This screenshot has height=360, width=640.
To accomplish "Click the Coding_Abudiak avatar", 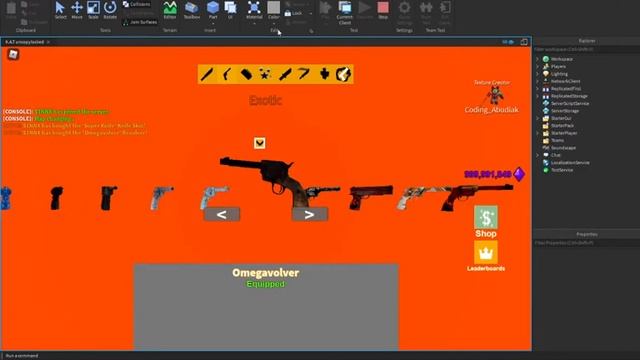I will pyautogui.click(x=494, y=96).
